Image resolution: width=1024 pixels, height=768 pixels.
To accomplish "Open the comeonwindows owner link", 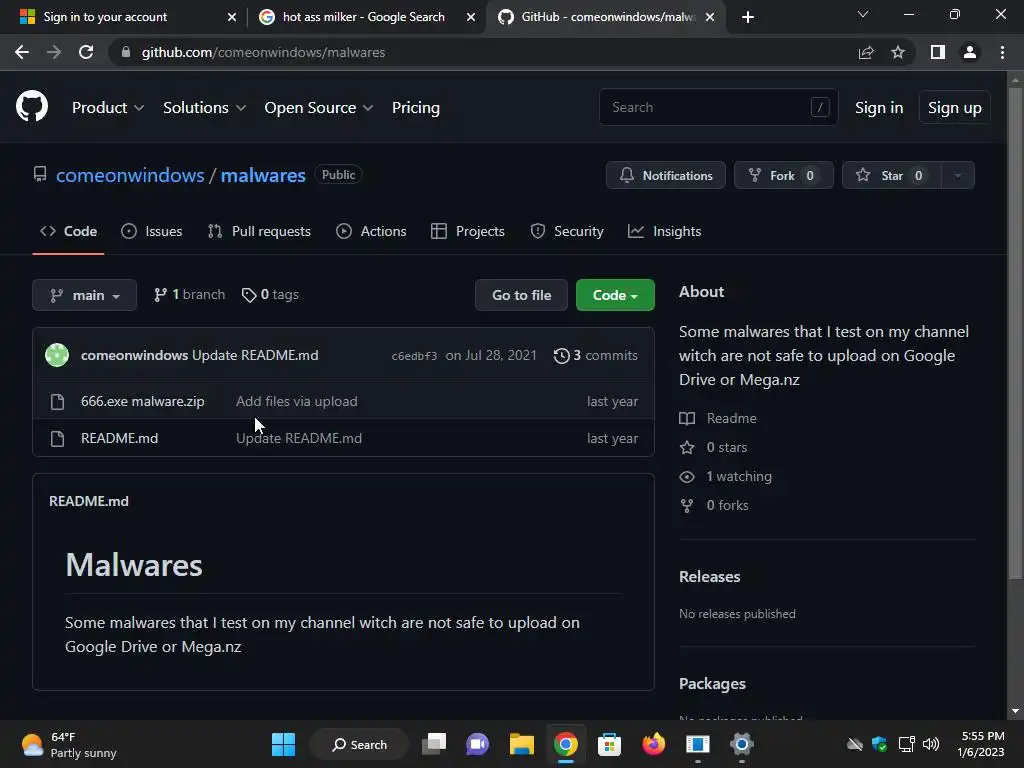I will (130, 175).
